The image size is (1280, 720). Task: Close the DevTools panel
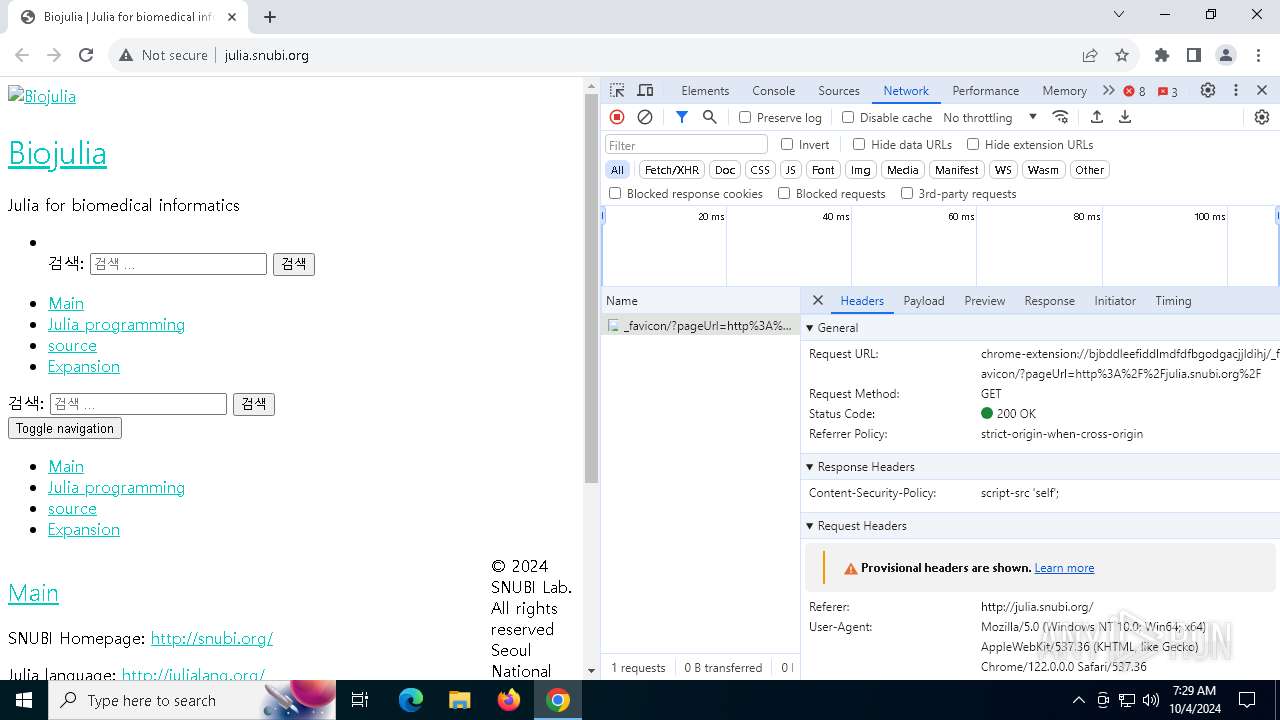(1262, 90)
